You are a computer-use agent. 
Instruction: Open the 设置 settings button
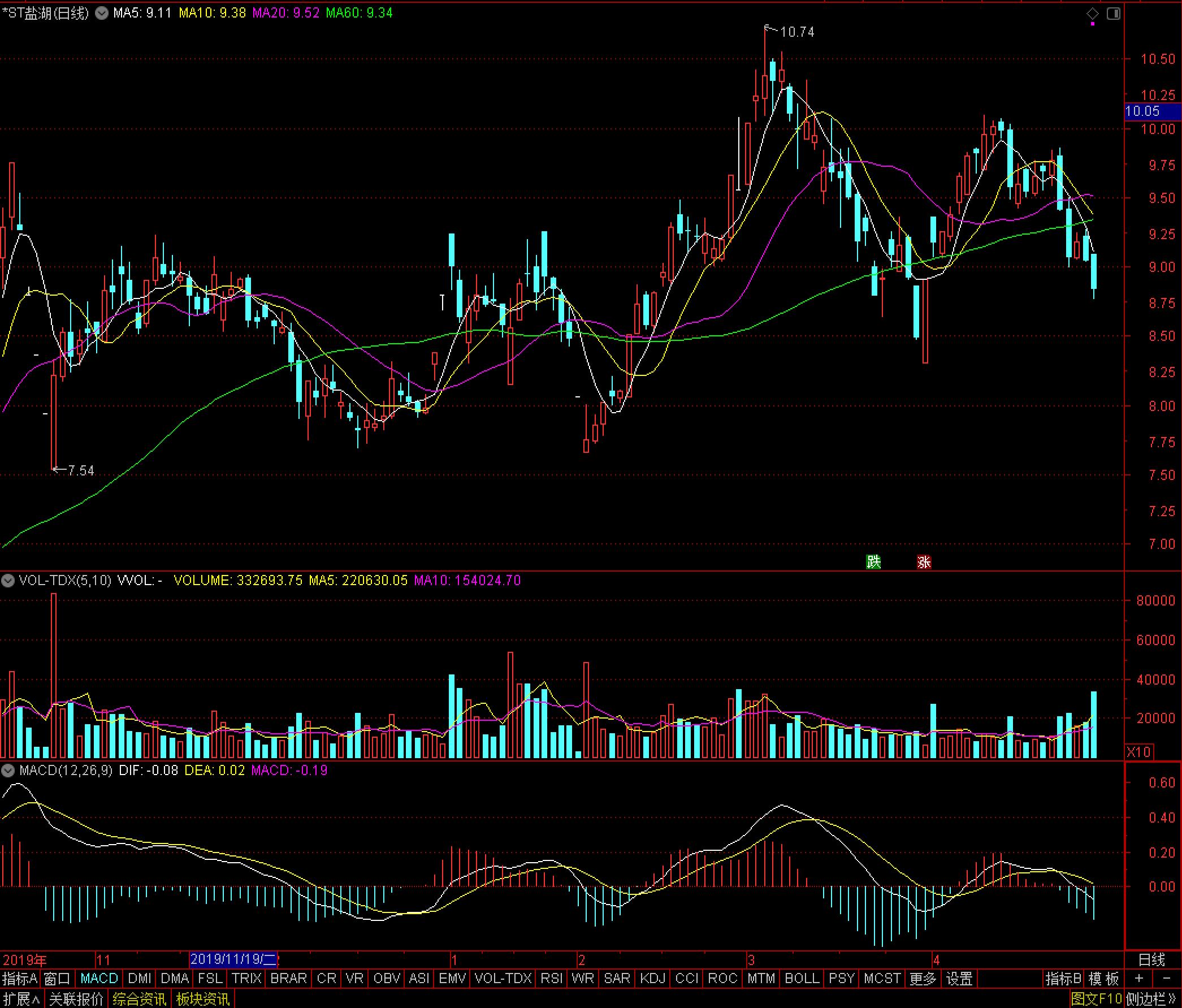pyautogui.click(x=959, y=979)
